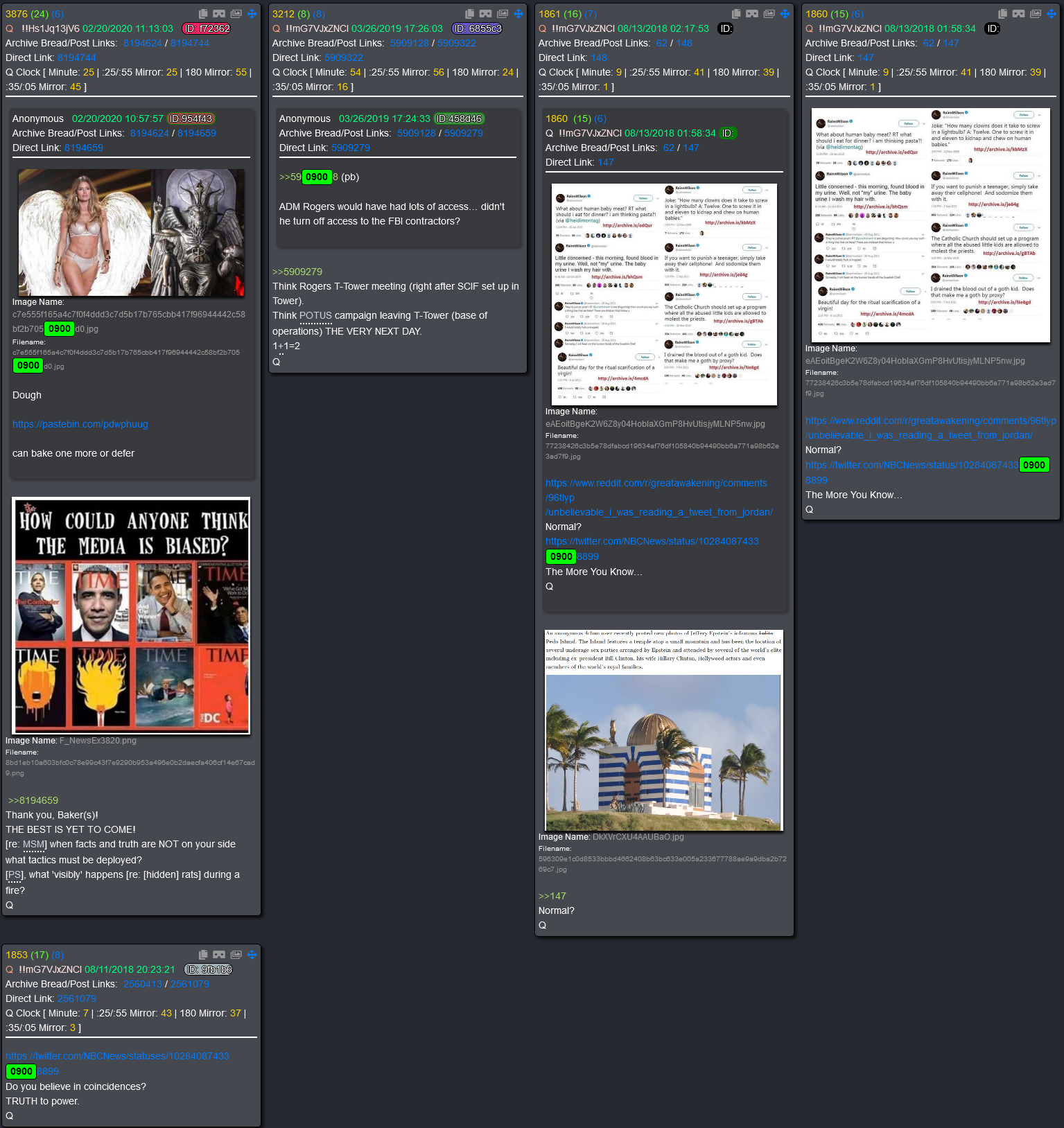Open the images gallery icon on post 3212
The height and width of the screenshot is (1128, 1064).
[503, 14]
